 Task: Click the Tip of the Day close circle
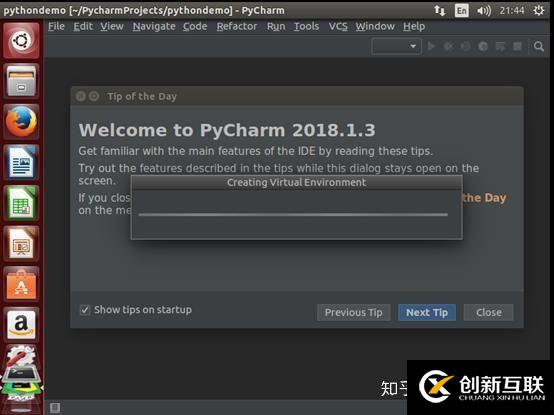tap(81, 96)
